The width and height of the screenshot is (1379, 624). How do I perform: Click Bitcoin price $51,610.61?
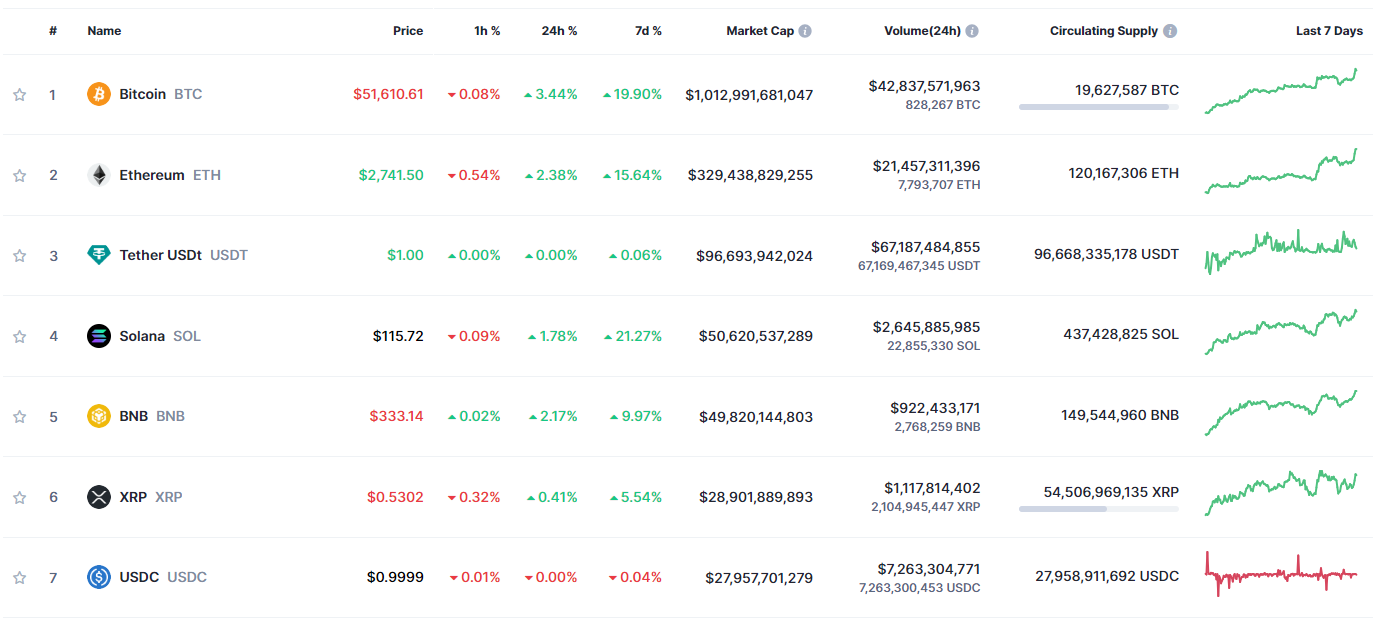coord(388,94)
